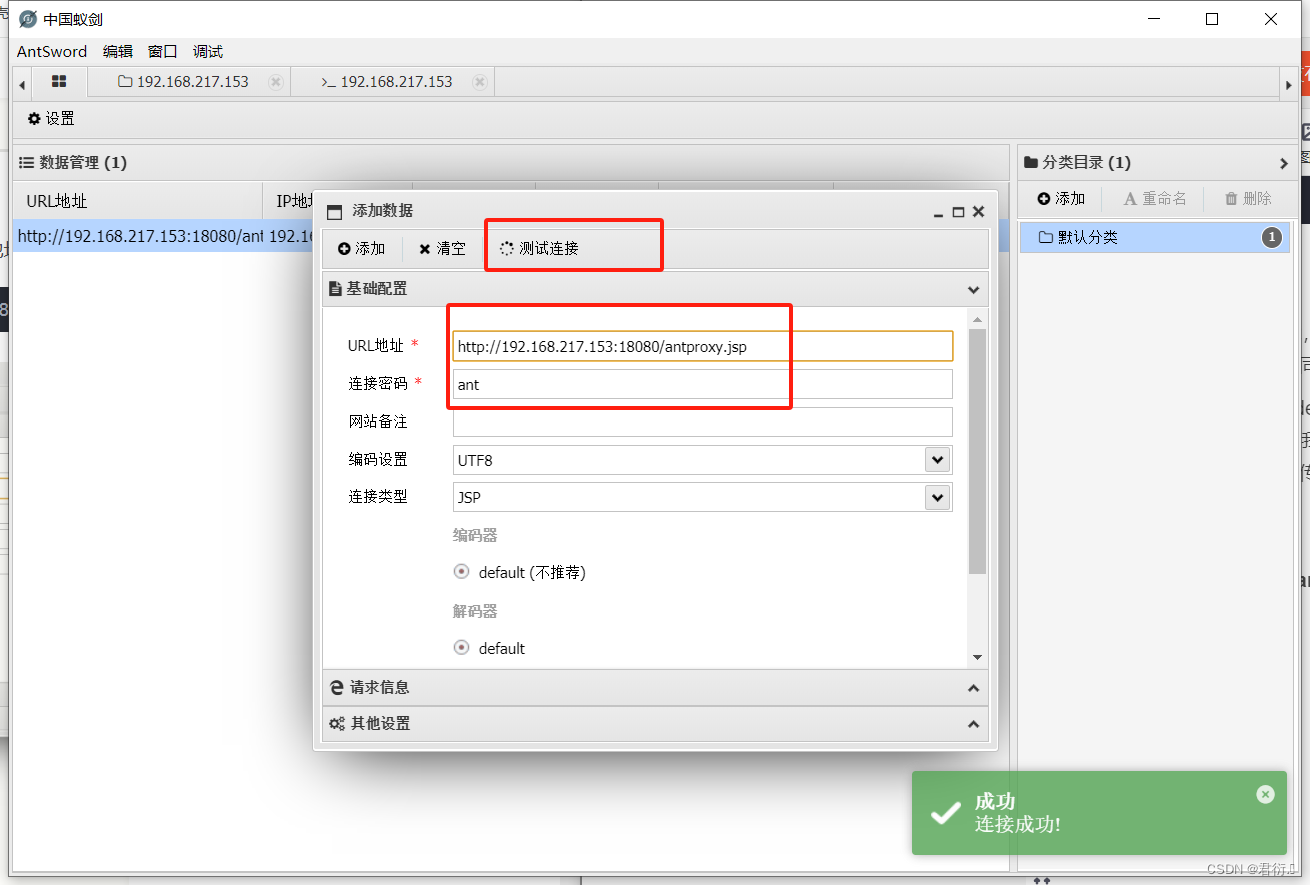Open the 设置 settings gear button
This screenshot has height=885, width=1310.
pyautogui.click(x=51, y=118)
